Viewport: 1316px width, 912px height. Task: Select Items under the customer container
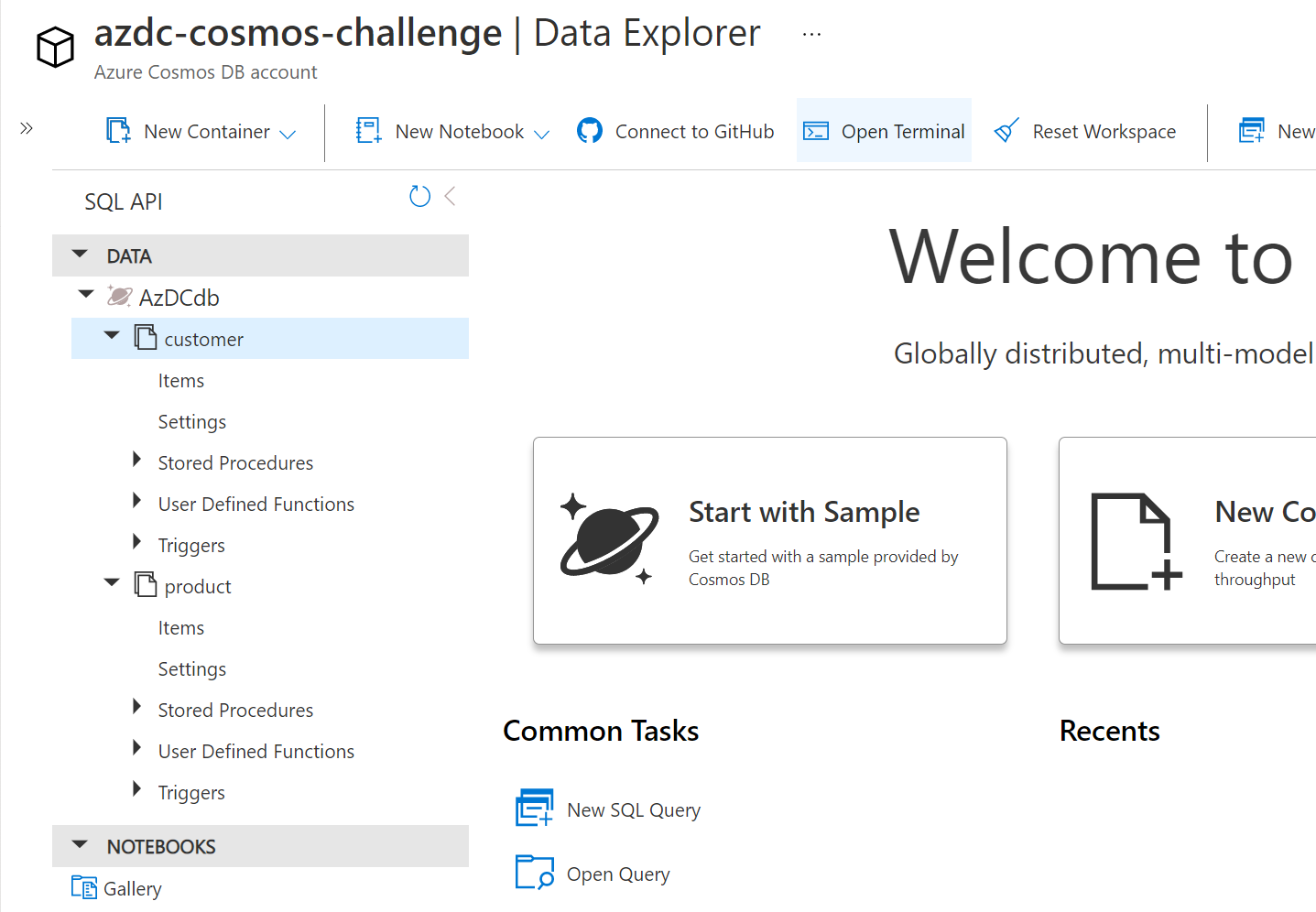click(x=180, y=380)
